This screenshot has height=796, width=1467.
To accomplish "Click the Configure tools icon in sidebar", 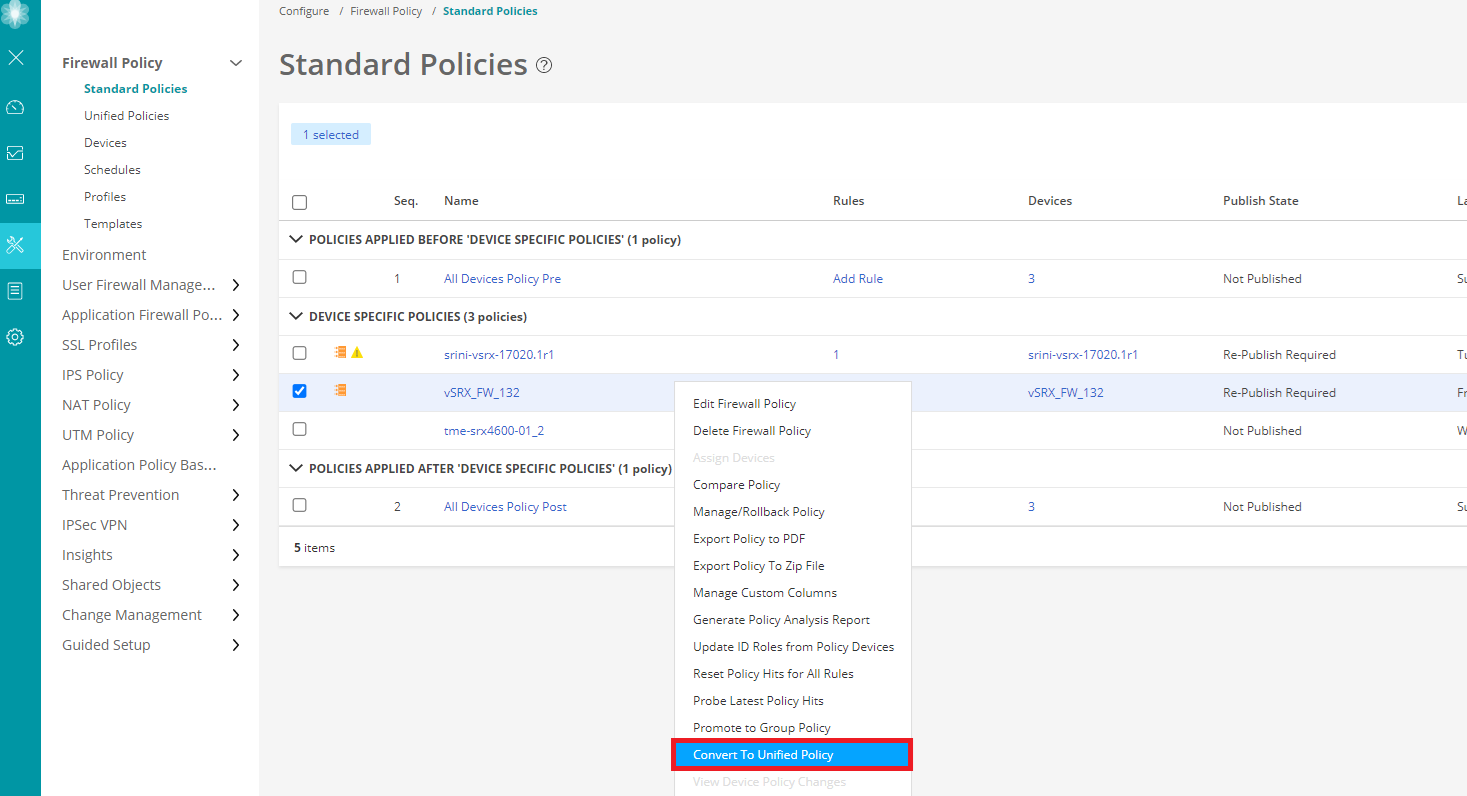I will click(15, 245).
